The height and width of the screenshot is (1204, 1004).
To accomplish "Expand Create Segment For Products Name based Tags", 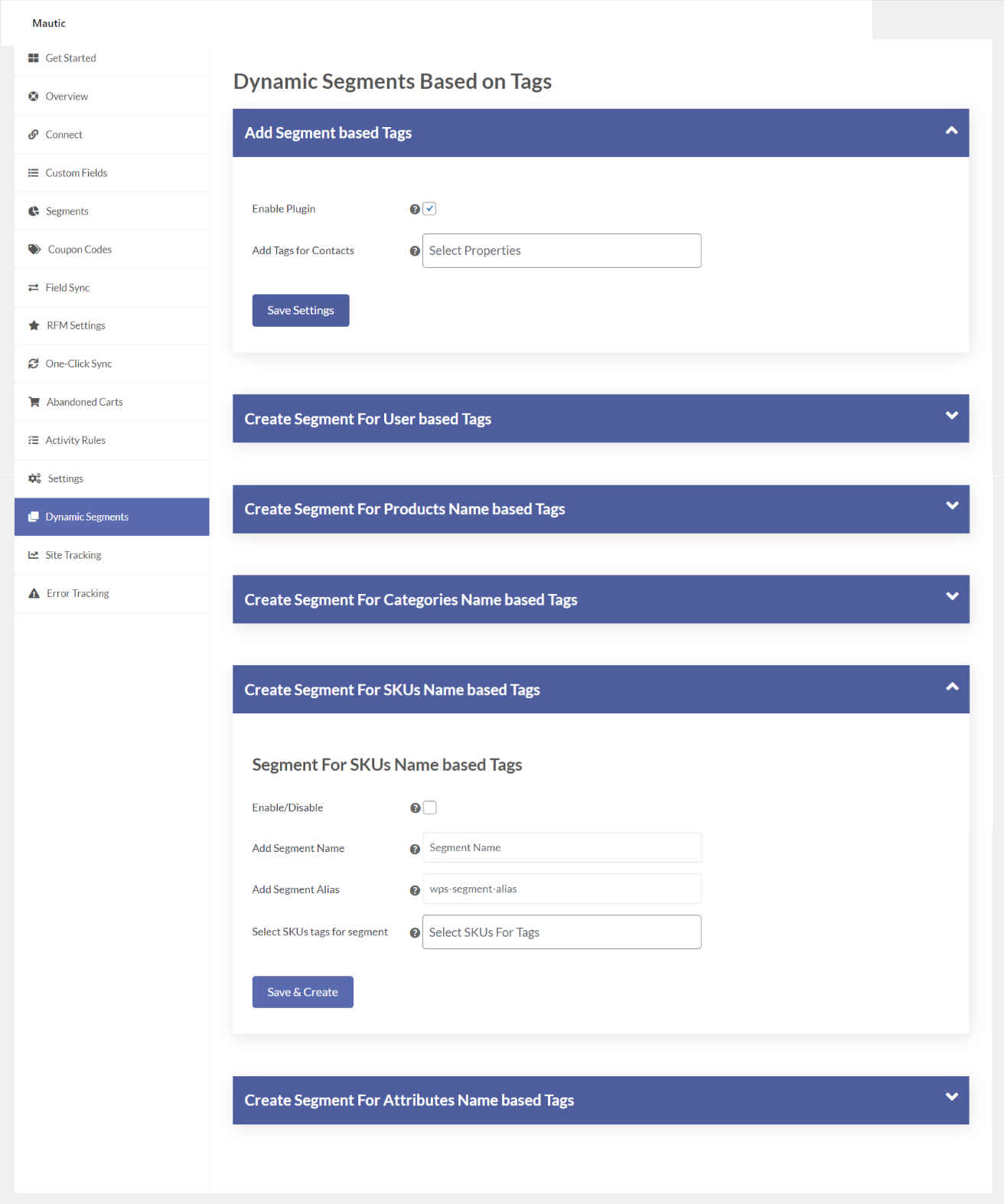I will pyautogui.click(x=951, y=506).
